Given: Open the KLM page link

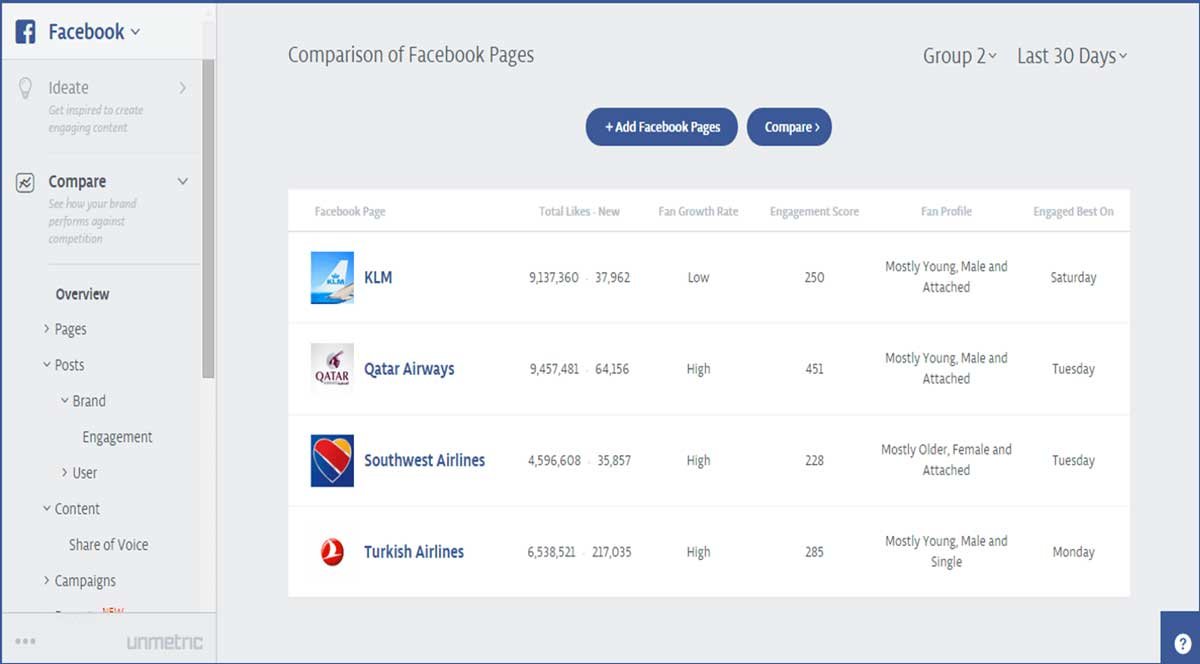Looking at the screenshot, I should [378, 278].
